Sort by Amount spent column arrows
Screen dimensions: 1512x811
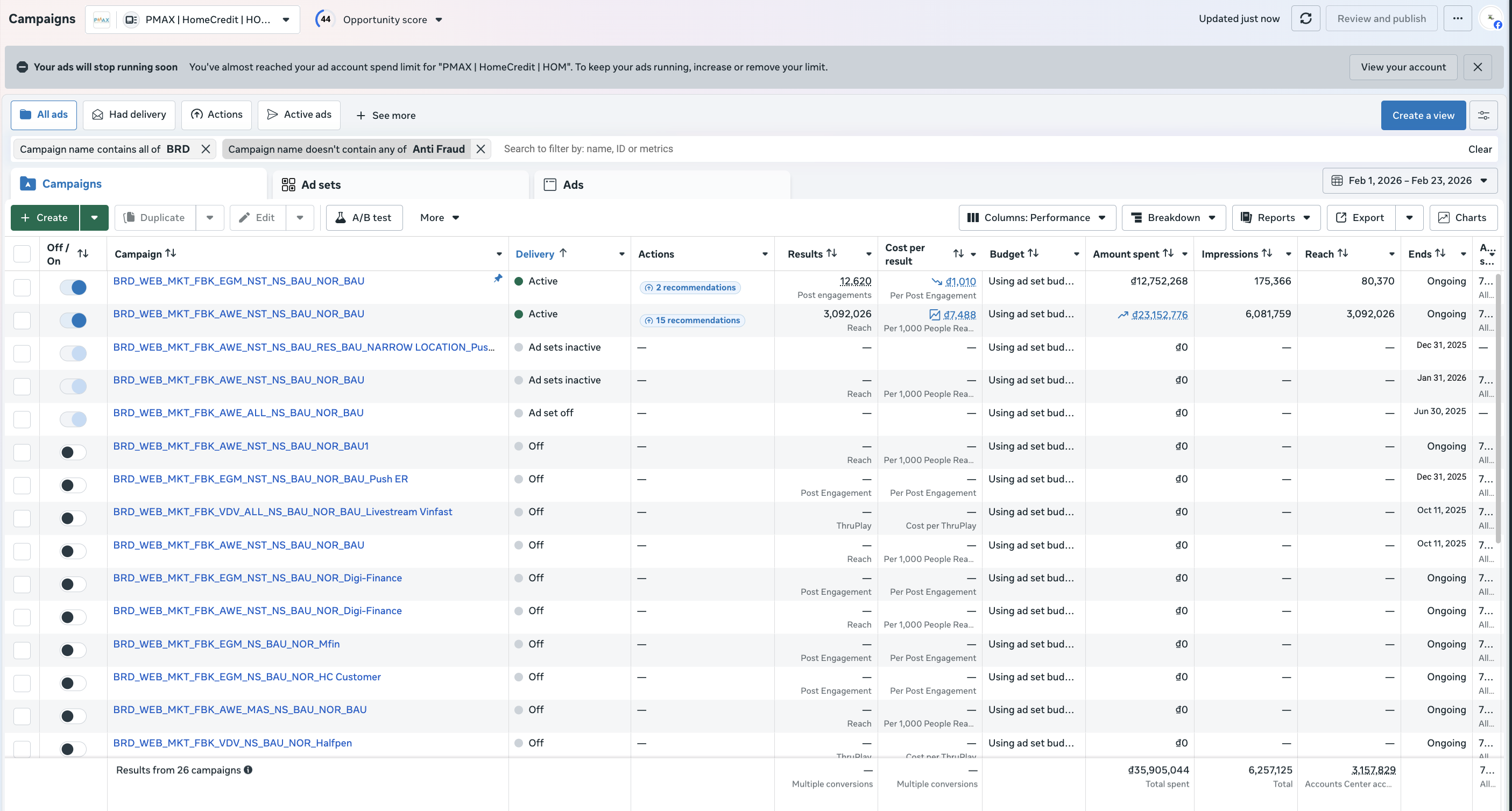pos(1168,253)
